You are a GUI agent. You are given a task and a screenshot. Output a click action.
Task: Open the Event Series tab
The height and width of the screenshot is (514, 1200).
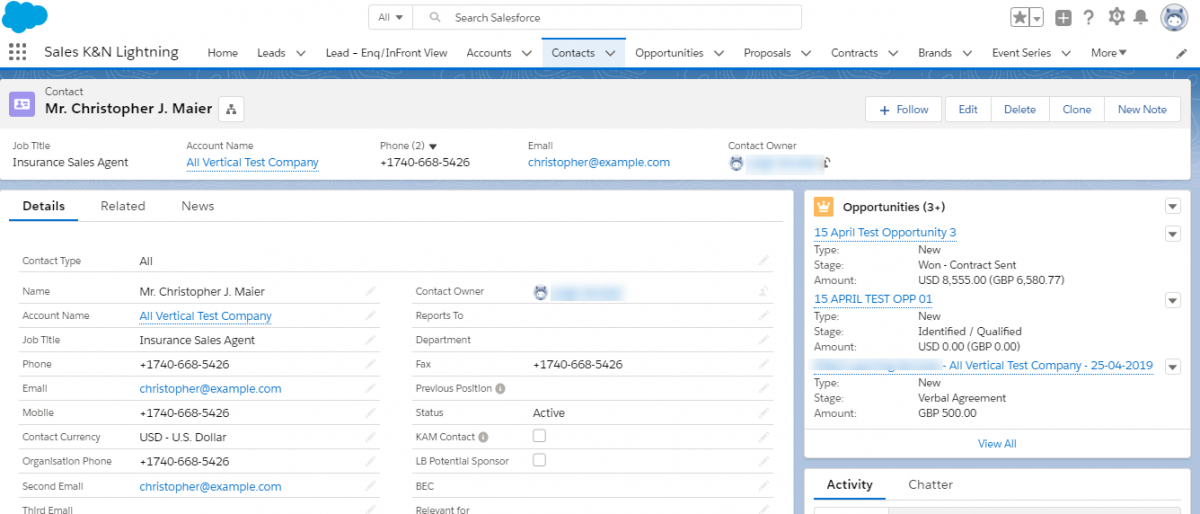1023,53
